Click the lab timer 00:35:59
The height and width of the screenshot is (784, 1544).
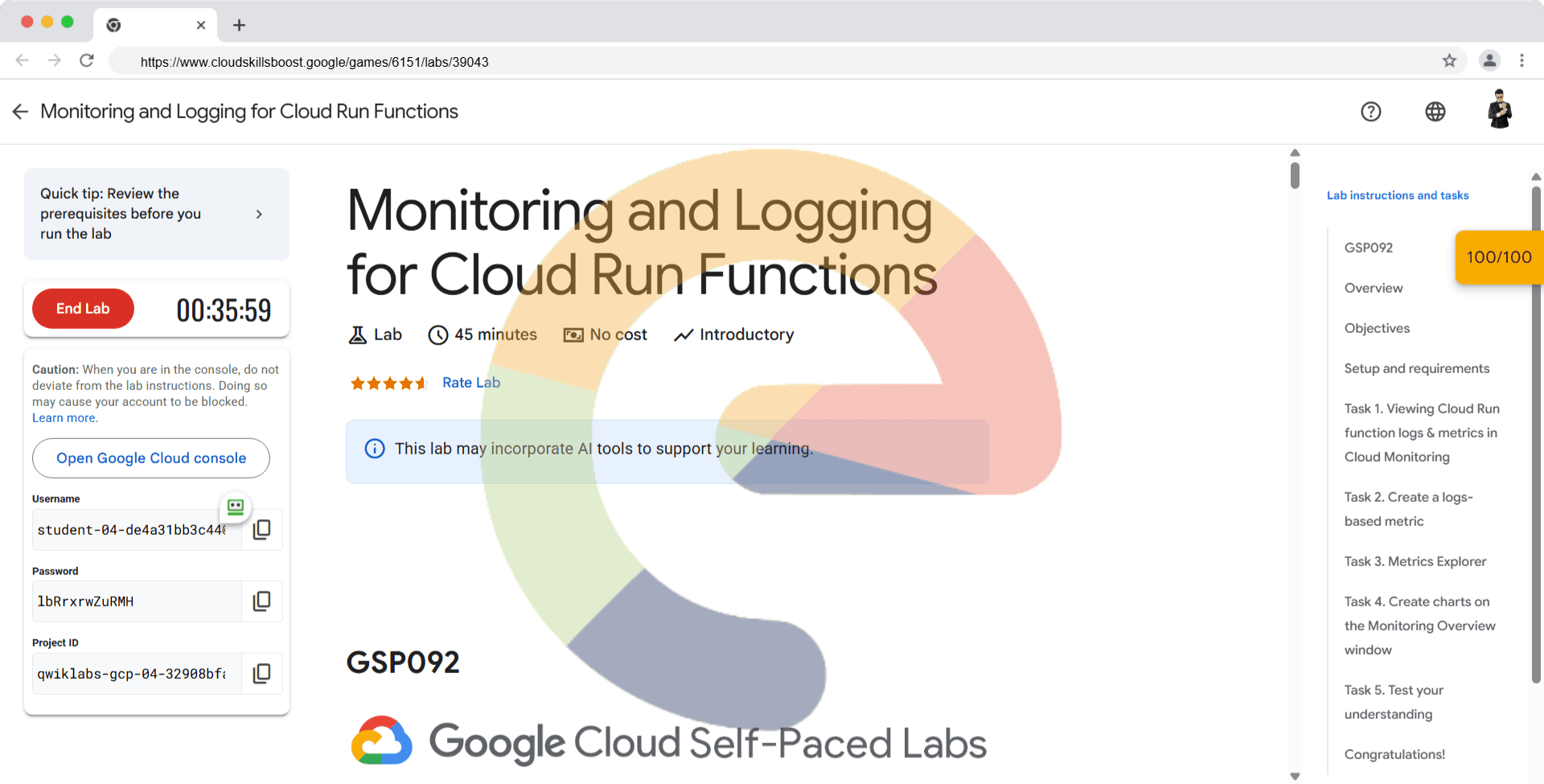(x=224, y=310)
